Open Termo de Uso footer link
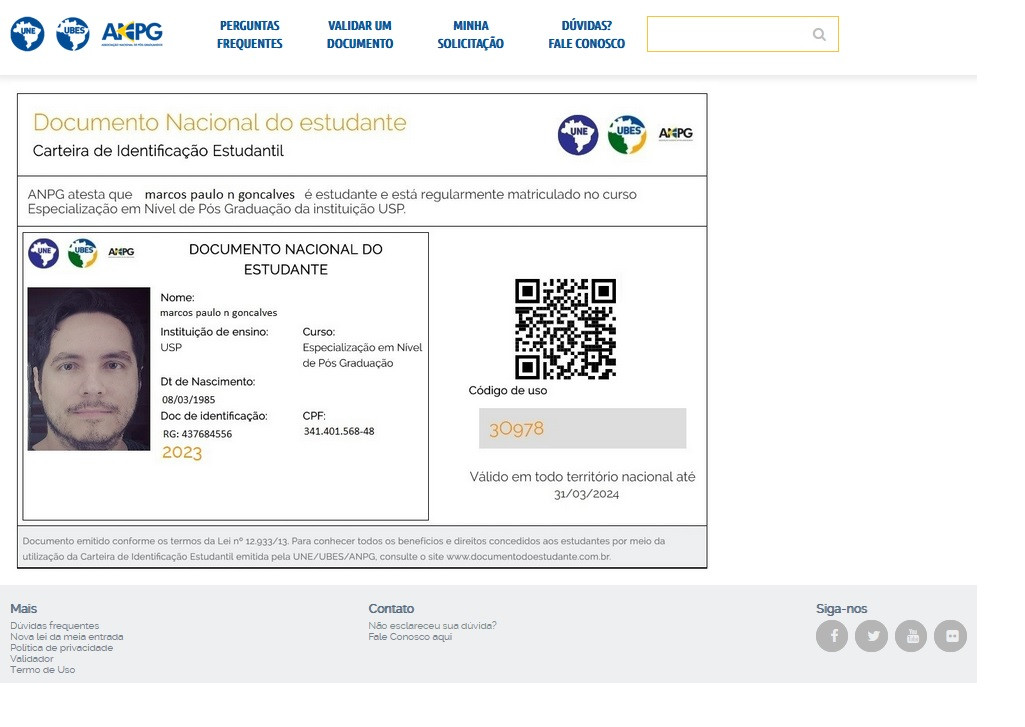 tap(42, 670)
